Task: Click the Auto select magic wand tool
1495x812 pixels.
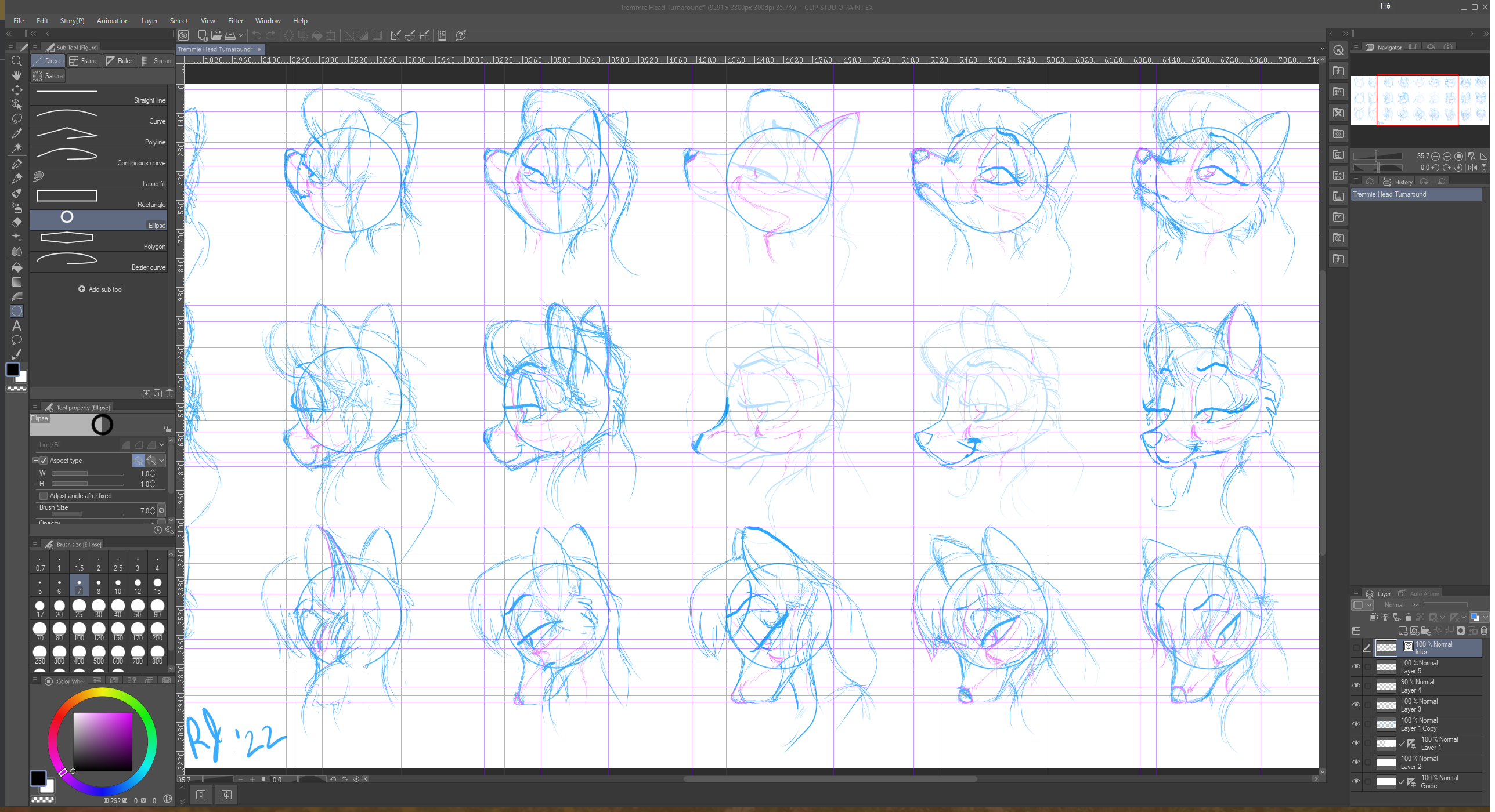Action: 17,148
